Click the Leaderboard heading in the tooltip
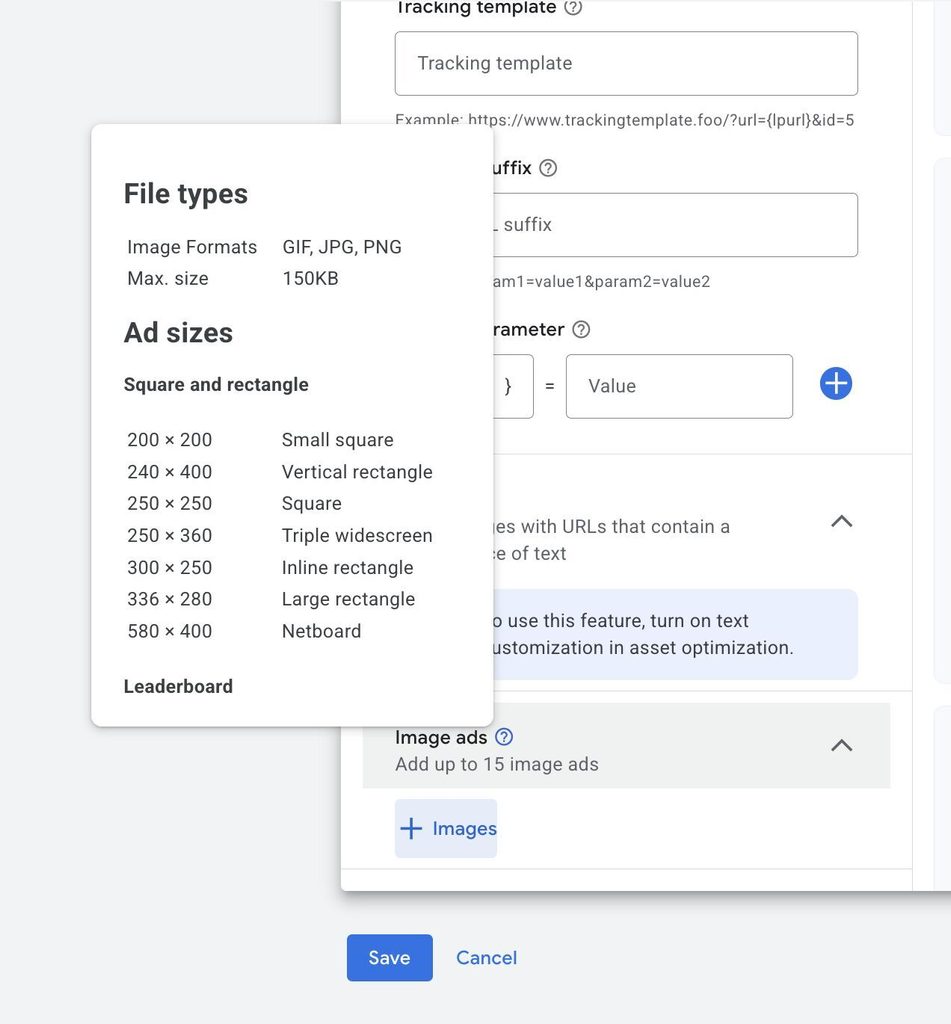This screenshot has width=951, height=1024. click(x=178, y=686)
